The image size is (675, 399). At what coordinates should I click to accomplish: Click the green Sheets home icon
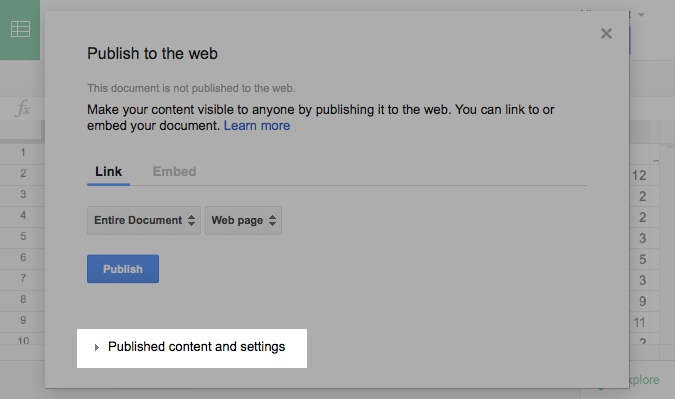pyautogui.click(x=20, y=29)
